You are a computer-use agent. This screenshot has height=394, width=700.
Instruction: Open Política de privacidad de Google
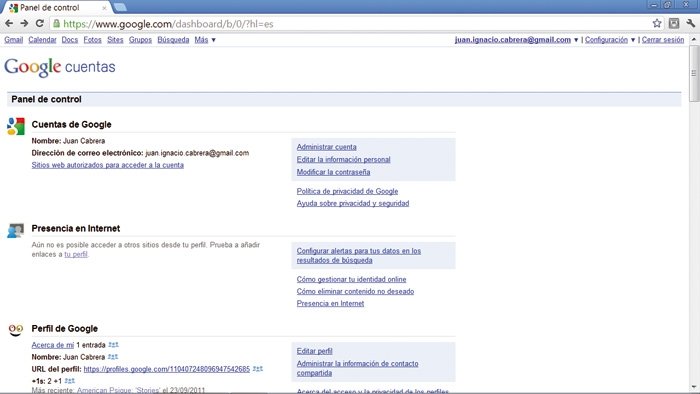(347, 191)
